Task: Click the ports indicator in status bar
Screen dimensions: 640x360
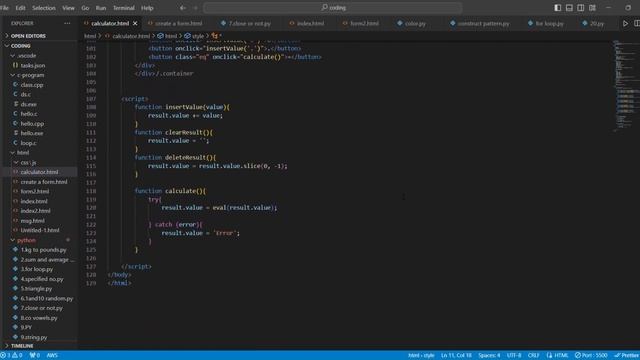Action: coord(35,356)
